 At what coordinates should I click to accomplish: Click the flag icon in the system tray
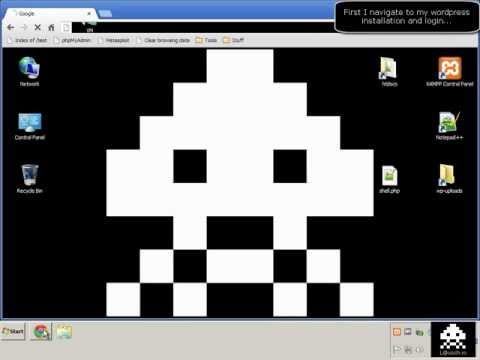pyautogui.click(x=397, y=350)
